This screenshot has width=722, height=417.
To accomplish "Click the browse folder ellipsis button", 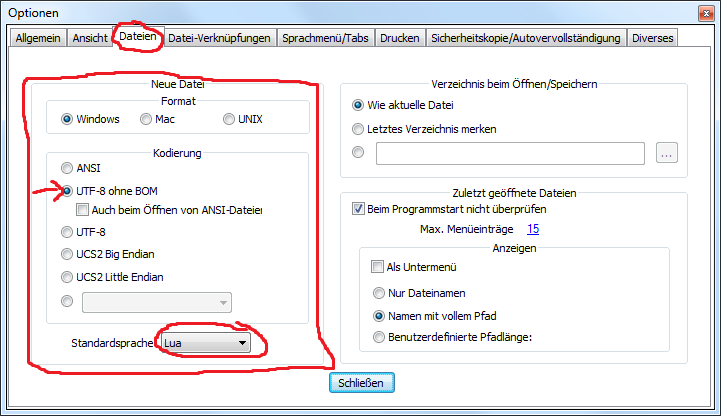I will point(667,153).
